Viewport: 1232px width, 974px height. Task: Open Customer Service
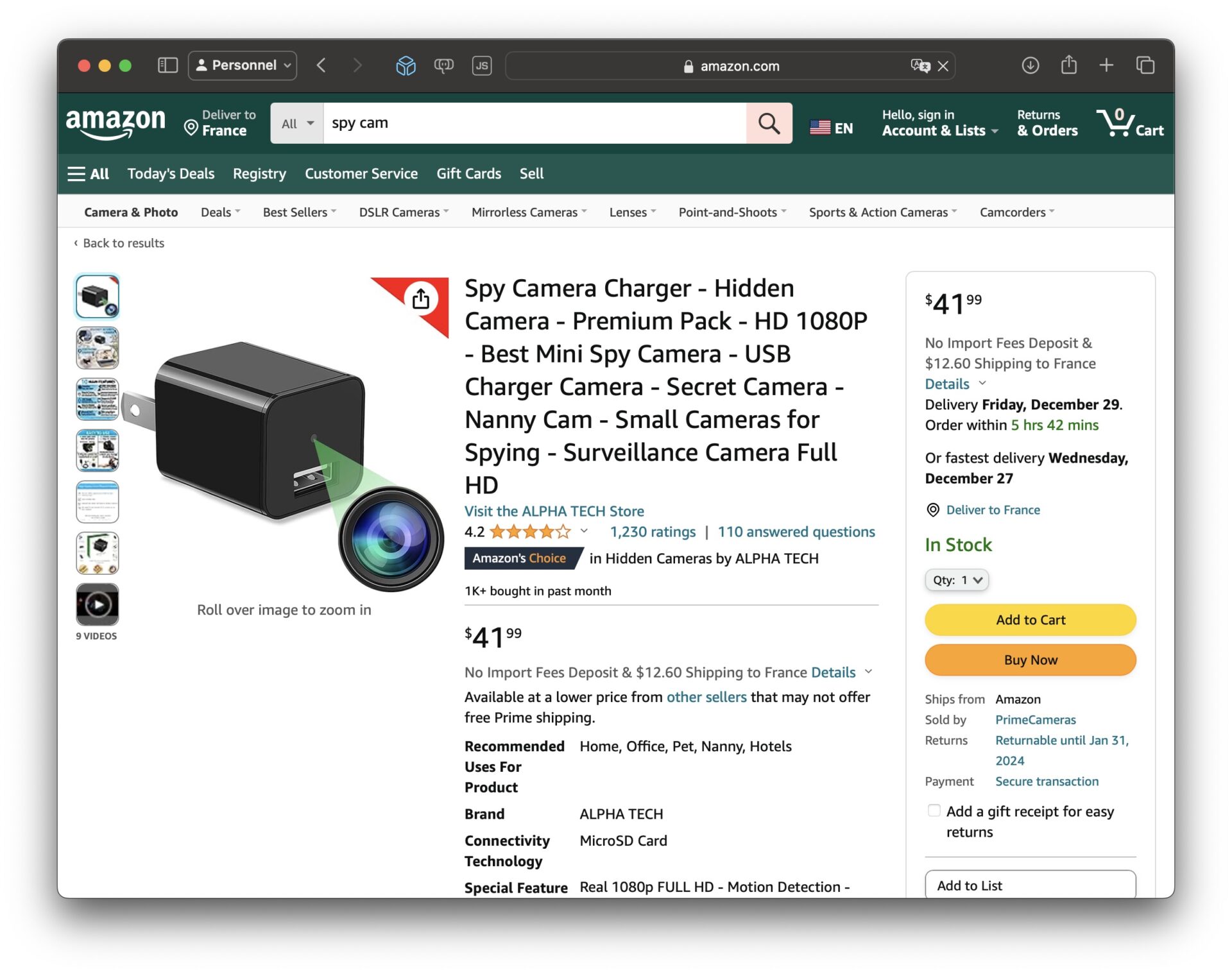pos(361,174)
